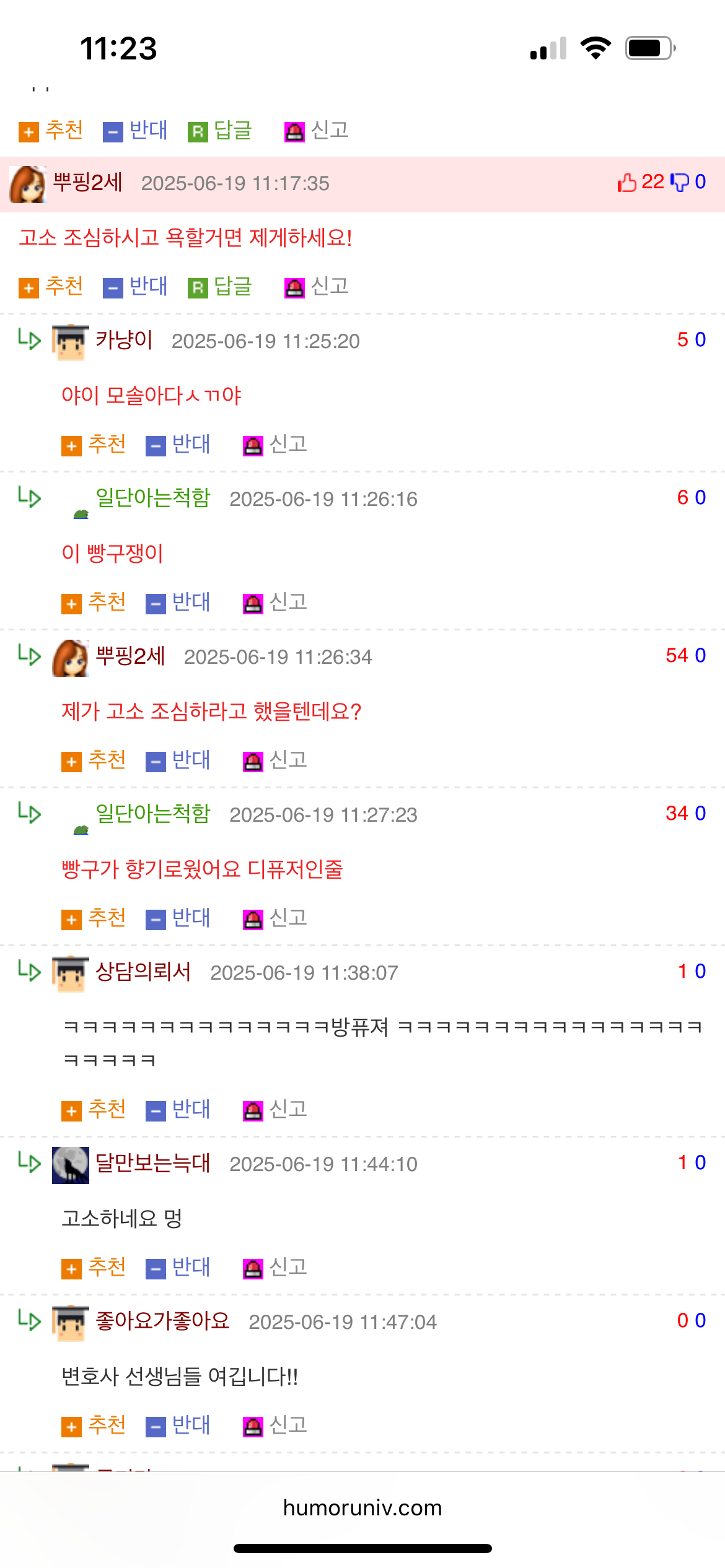The height and width of the screenshot is (1568, 725).
Task: Click 추천 under '빵구가 향기로웠어요' reply
Action: (94, 918)
